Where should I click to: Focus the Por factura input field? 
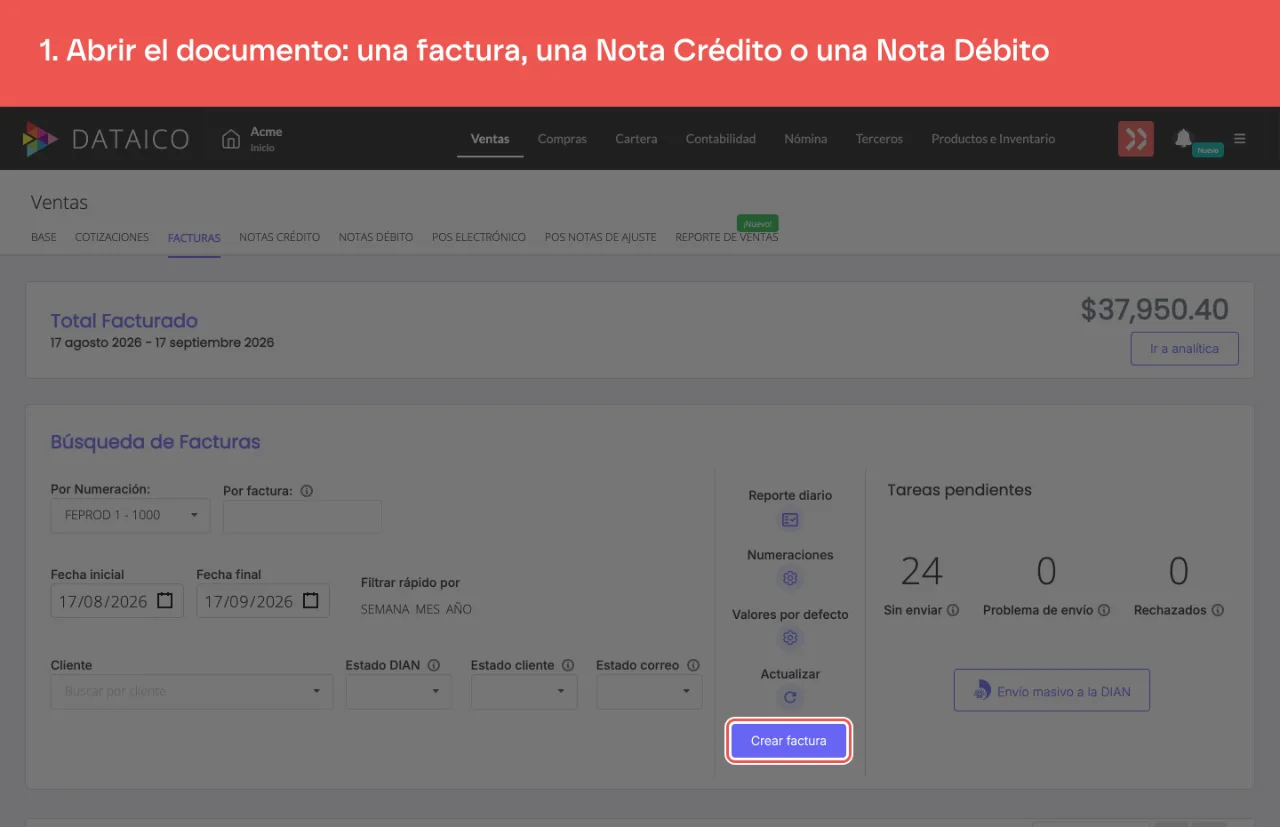tap(302, 516)
